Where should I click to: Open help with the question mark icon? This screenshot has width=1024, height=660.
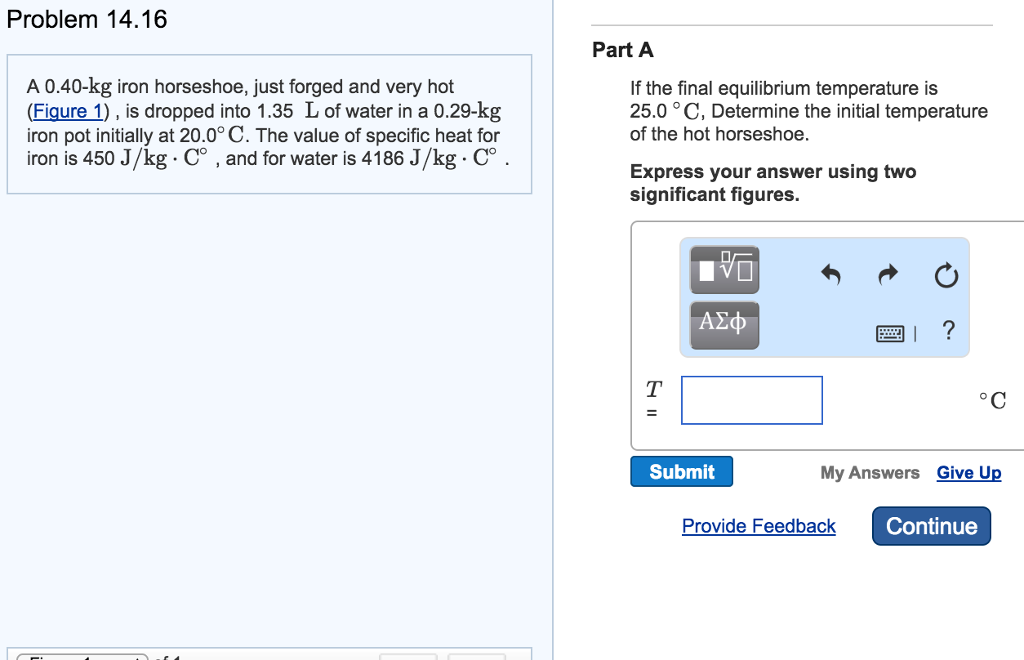point(948,332)
